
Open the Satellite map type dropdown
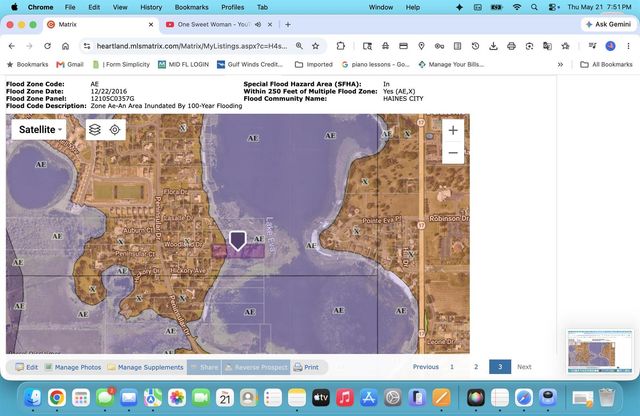coord(39,129)
